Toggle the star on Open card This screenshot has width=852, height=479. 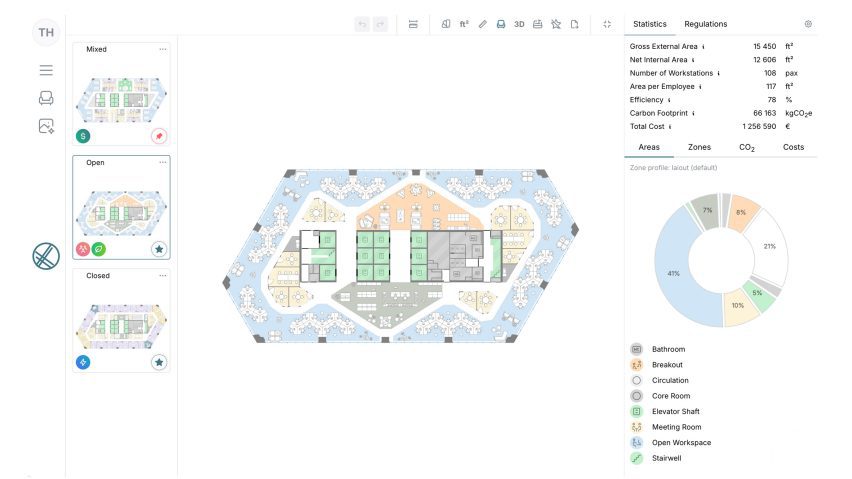159,249
